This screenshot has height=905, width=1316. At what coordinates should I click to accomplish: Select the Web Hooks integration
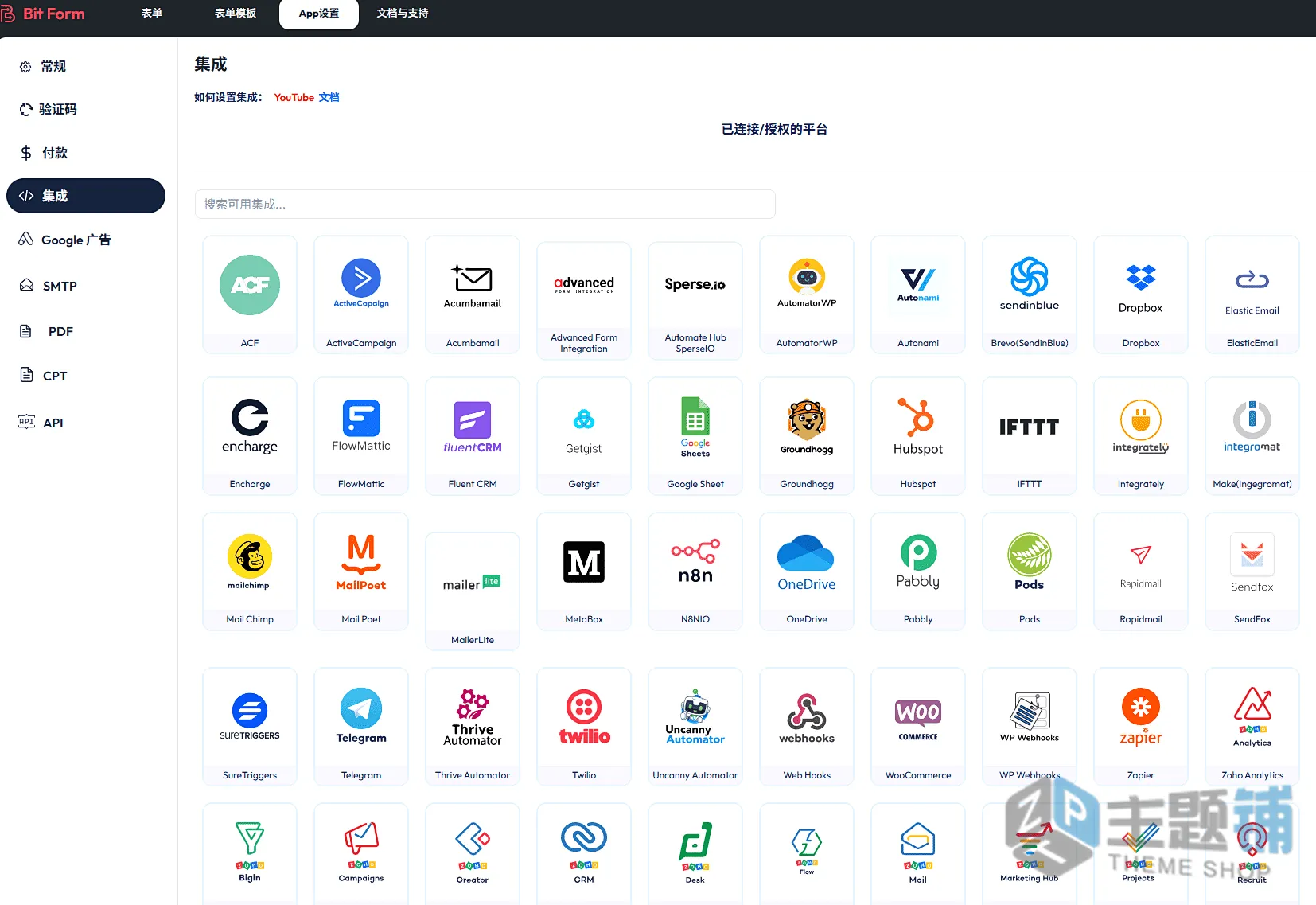coord(807,727)
